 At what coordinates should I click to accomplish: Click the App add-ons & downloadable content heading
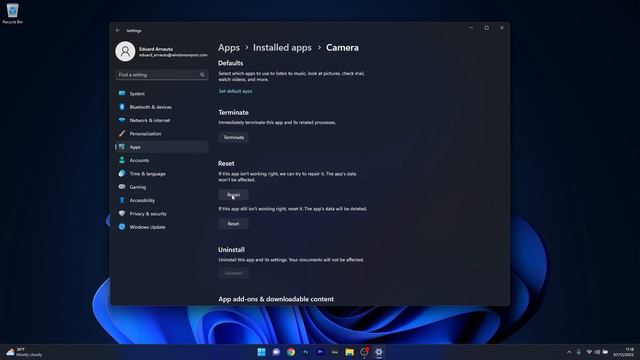(276, 299)
